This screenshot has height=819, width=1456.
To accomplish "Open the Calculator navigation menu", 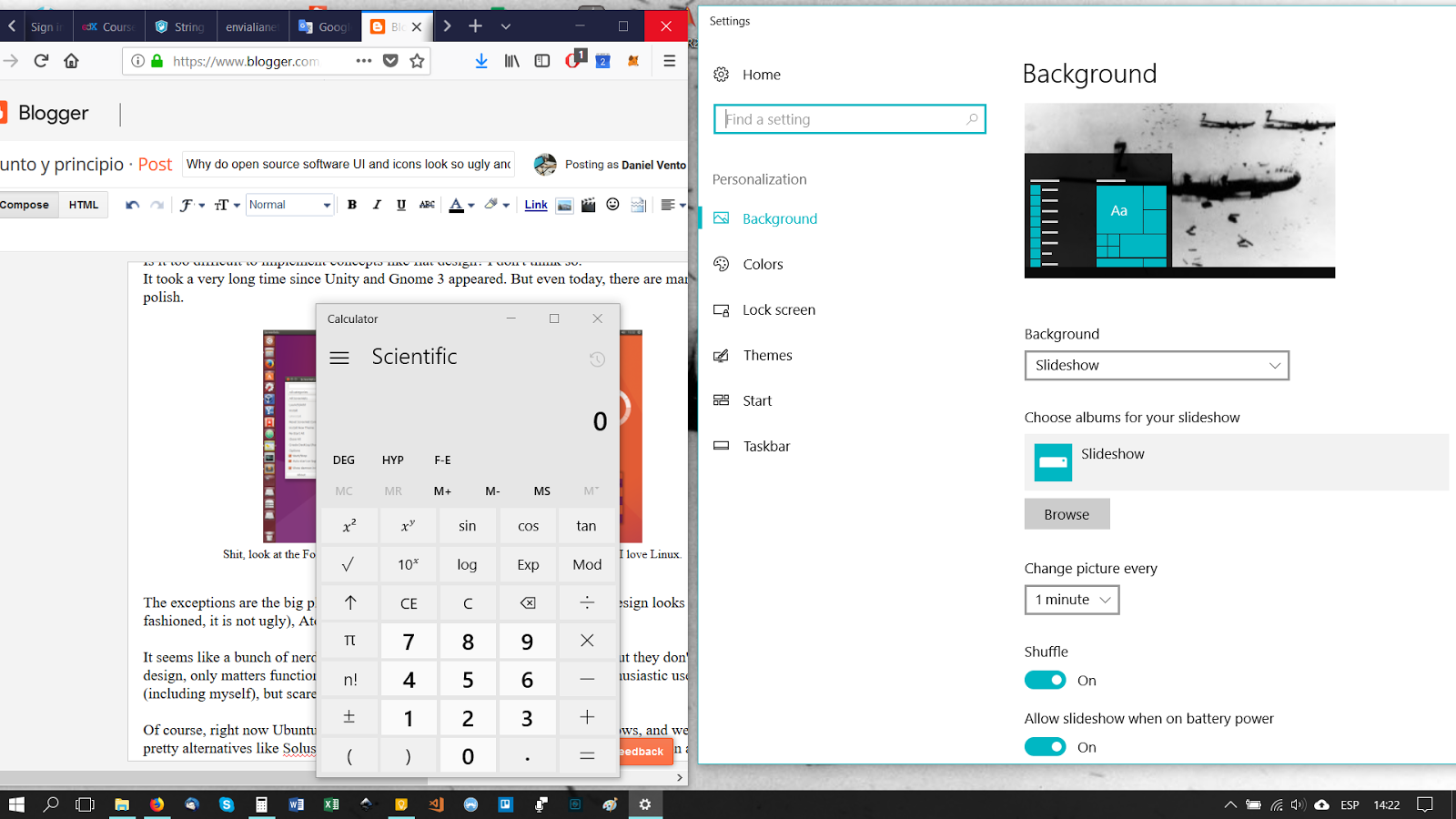I will tap(339, 358).
